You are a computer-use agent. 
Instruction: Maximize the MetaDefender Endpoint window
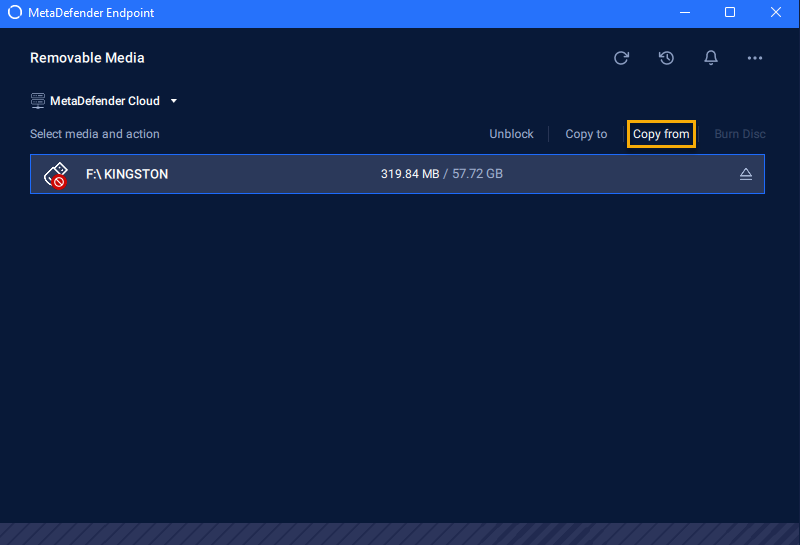(x=730, y=12)
